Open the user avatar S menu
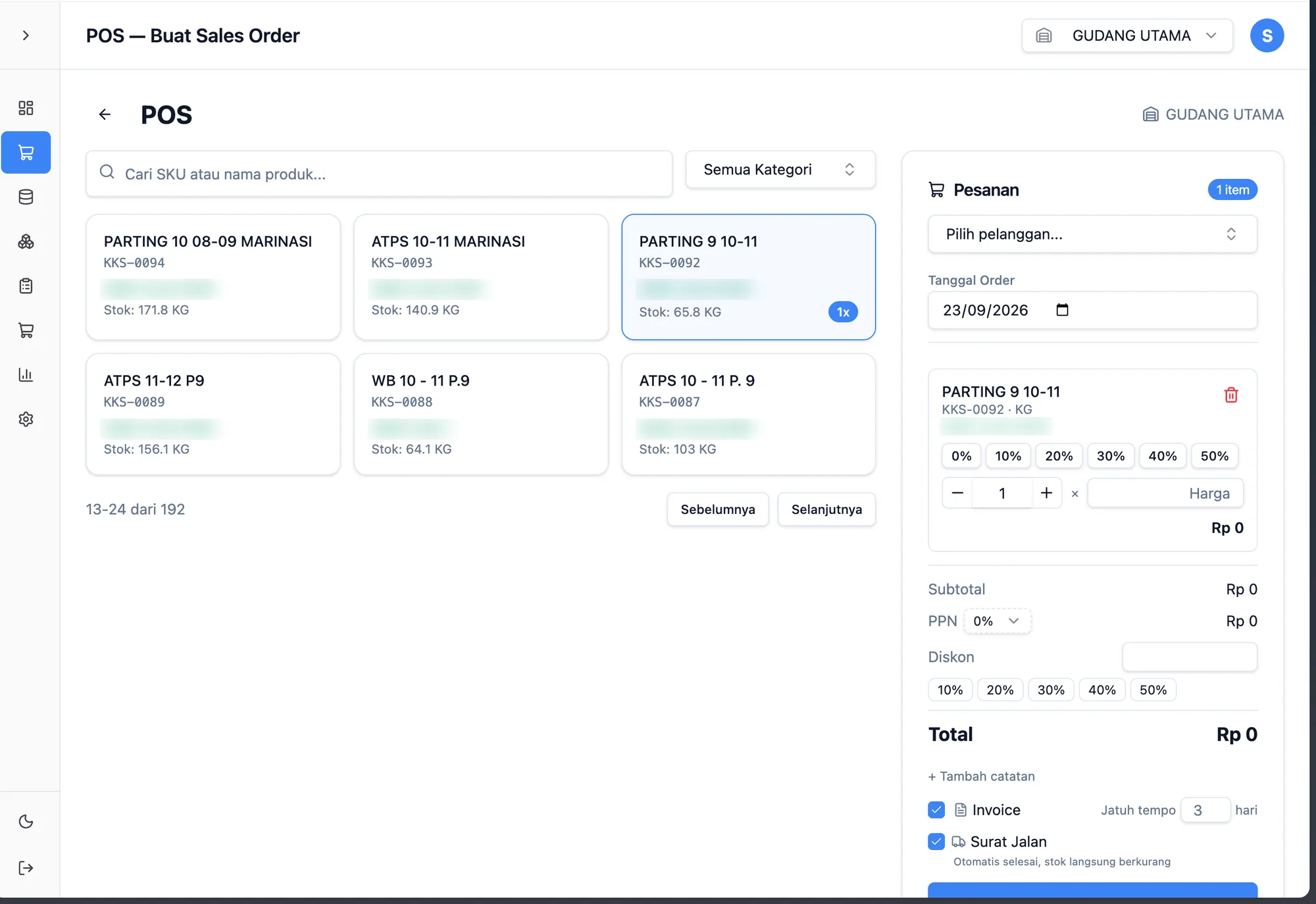Image resolution: width=1316 pixels, height=904 pixels. click(1267, 36)
